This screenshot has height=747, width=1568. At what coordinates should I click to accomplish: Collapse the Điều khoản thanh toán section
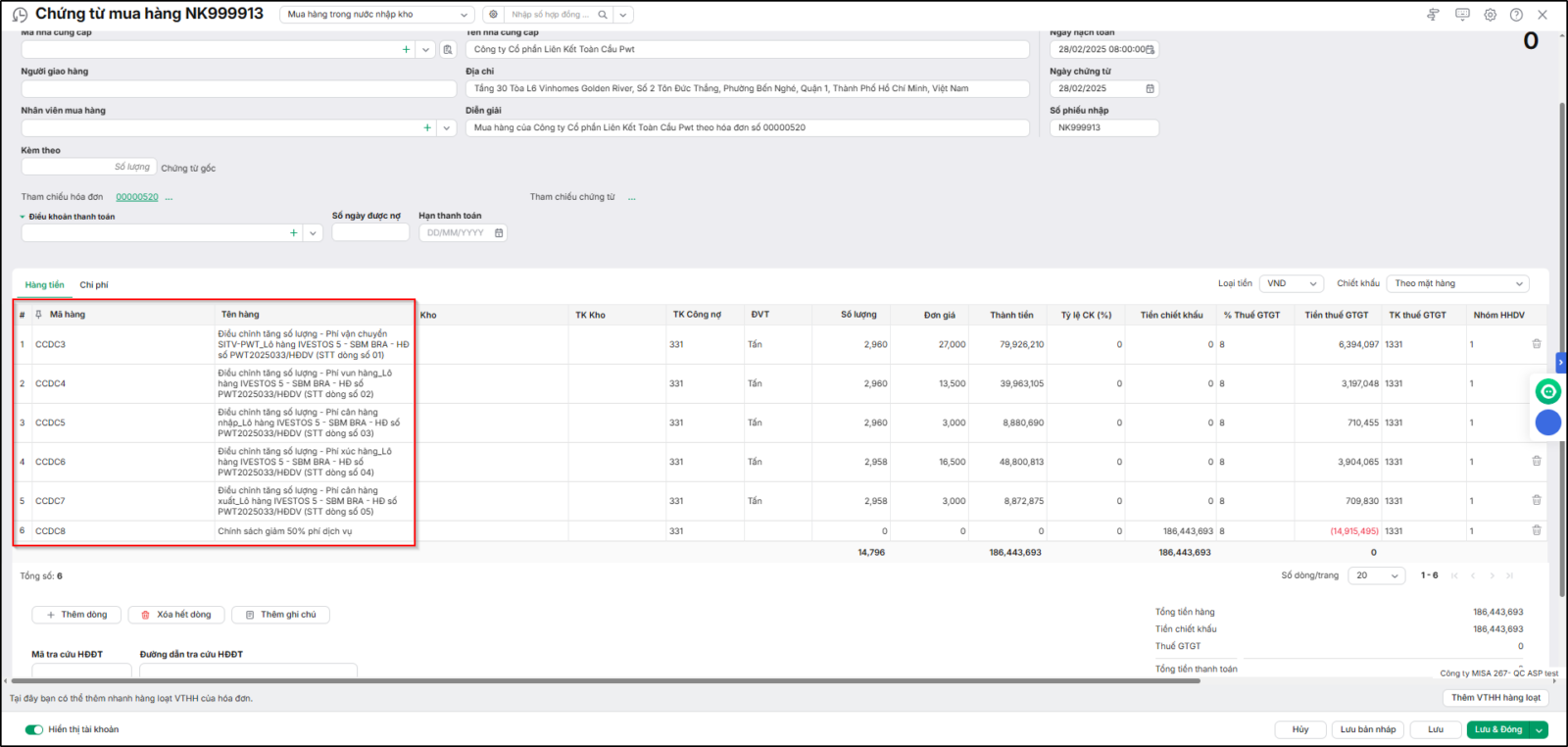(23, 217)
